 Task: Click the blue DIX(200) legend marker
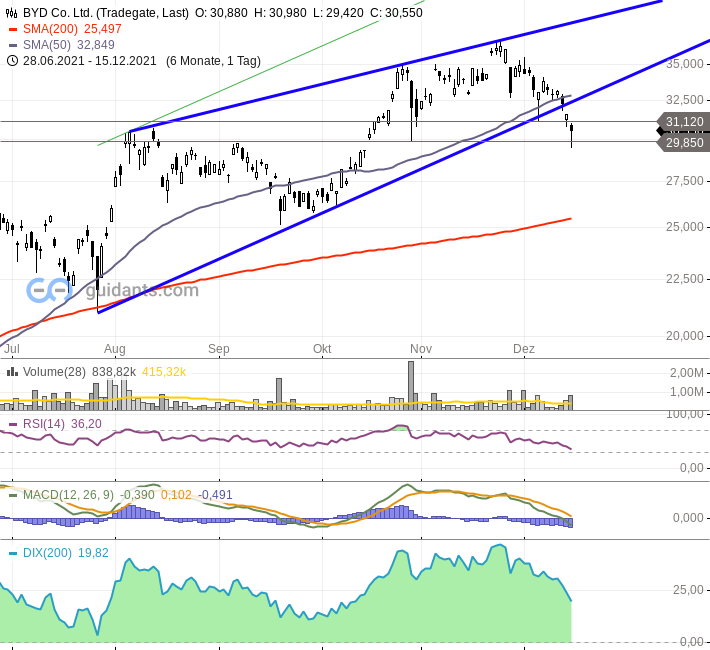click(x=13, y=554)
